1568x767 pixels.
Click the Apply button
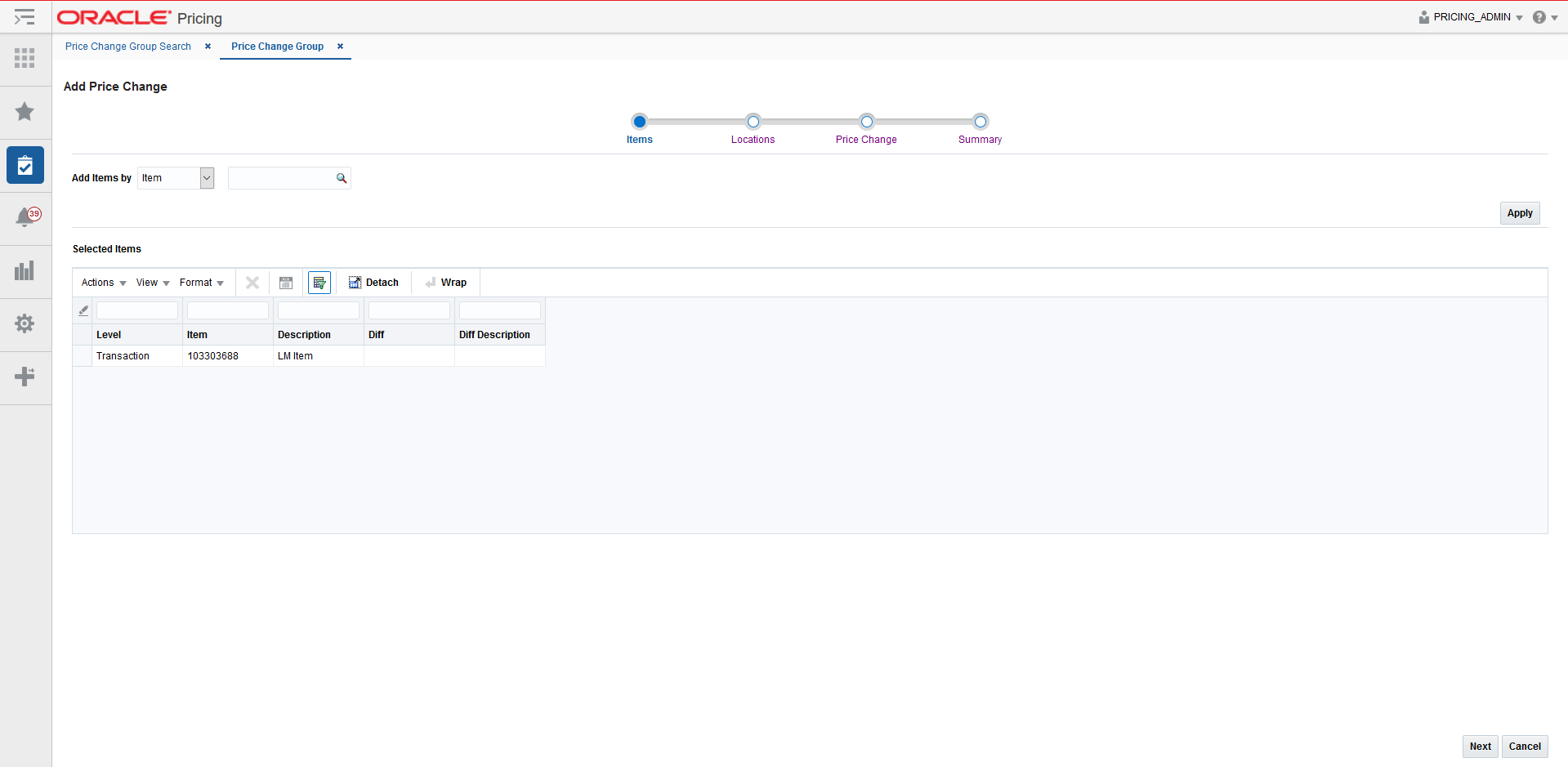click(1519, 212)
